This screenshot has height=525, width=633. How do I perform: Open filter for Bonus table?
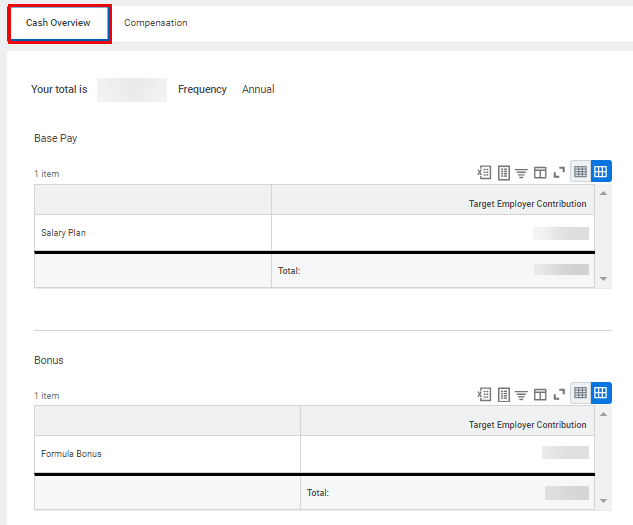[521, 394]
